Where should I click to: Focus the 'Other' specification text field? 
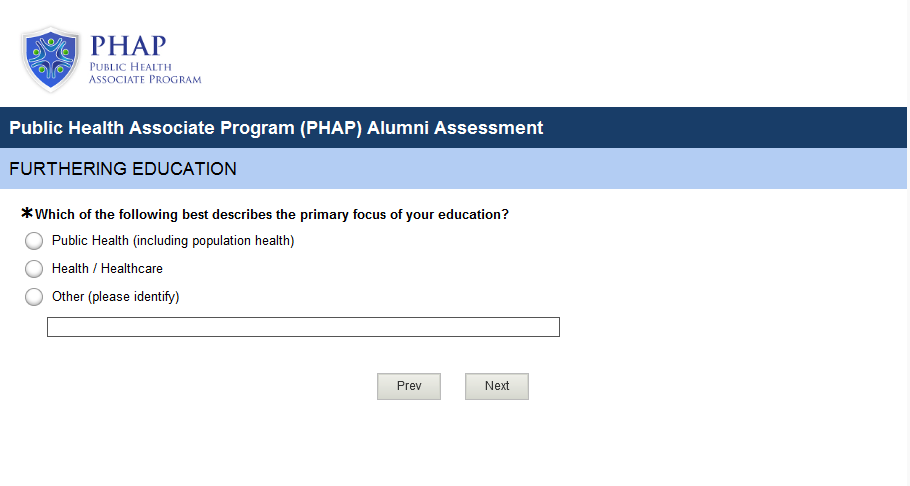[x=303, y=327]
